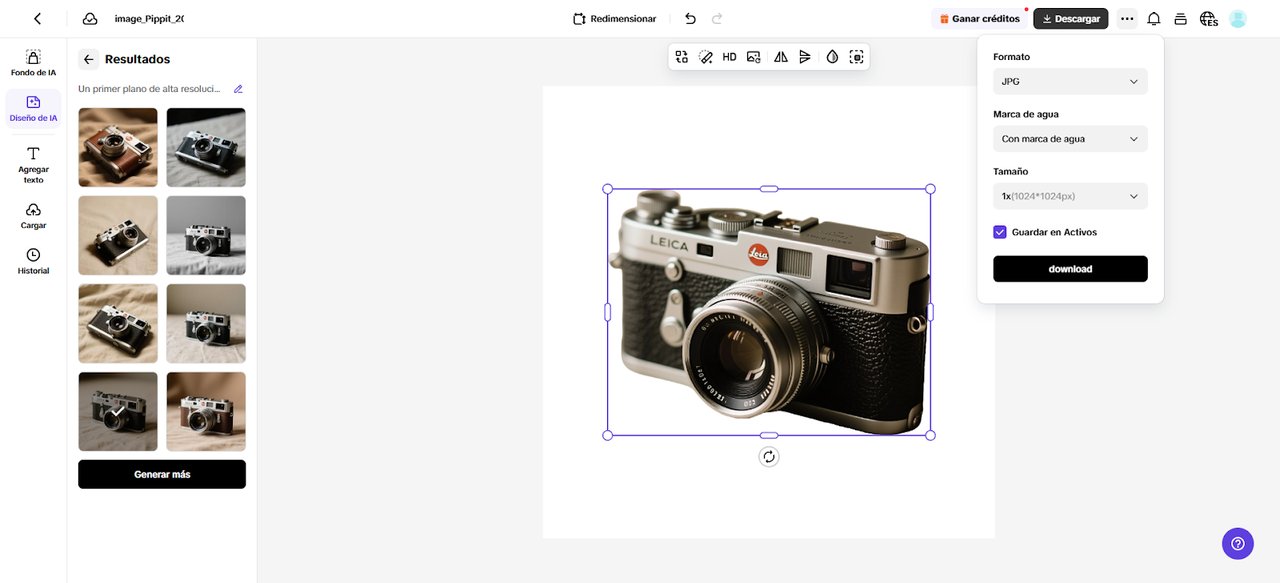Select the crop frame tool

[856, 56]
